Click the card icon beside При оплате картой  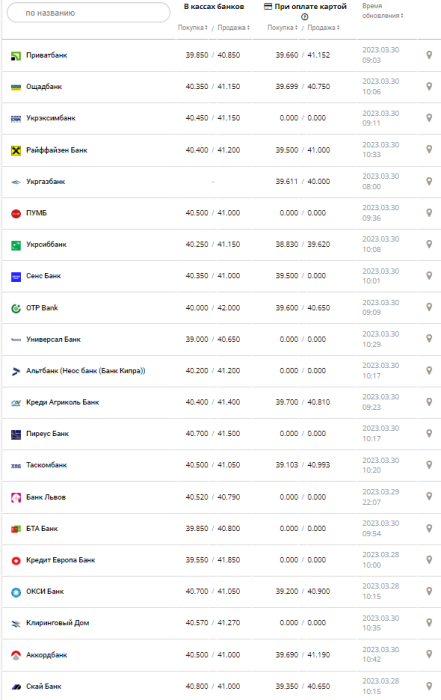click(x=268, y=7)
